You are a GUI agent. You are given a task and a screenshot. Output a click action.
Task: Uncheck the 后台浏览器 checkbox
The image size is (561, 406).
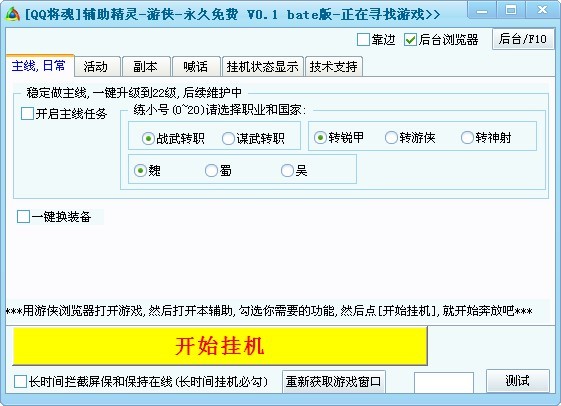[410, 39]
